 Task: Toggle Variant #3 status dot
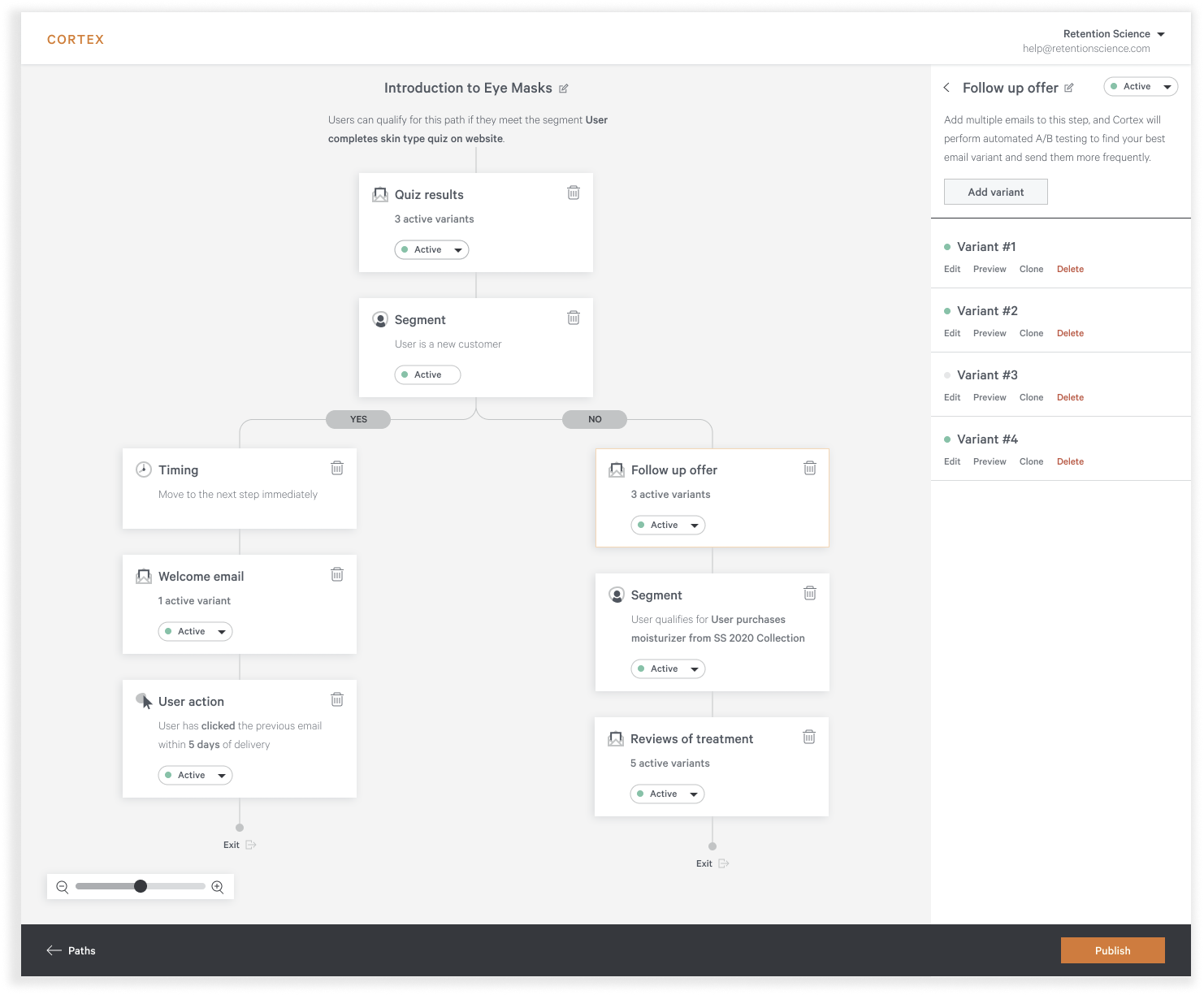tap(947, 375)
